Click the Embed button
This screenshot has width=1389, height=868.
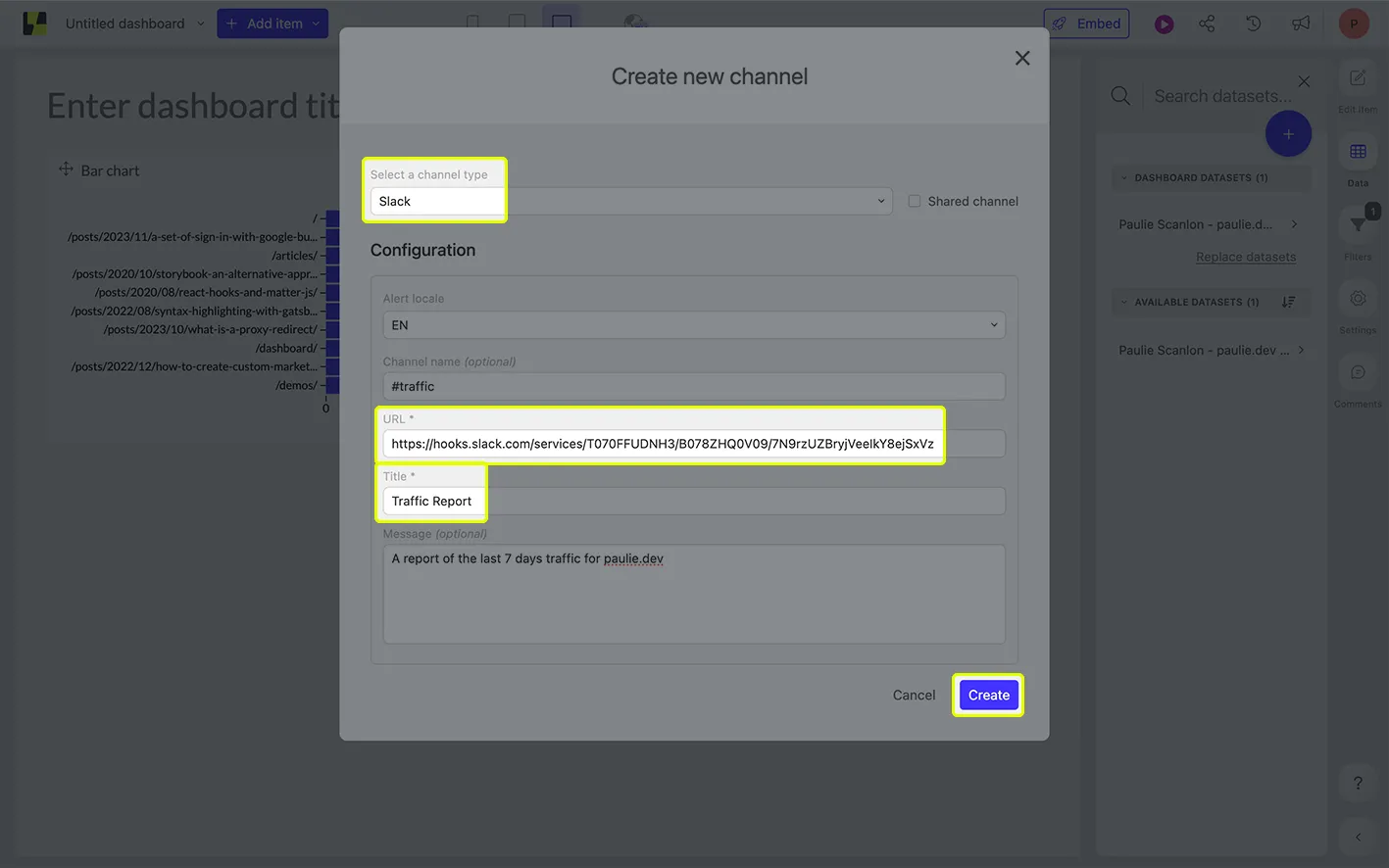1086,24
